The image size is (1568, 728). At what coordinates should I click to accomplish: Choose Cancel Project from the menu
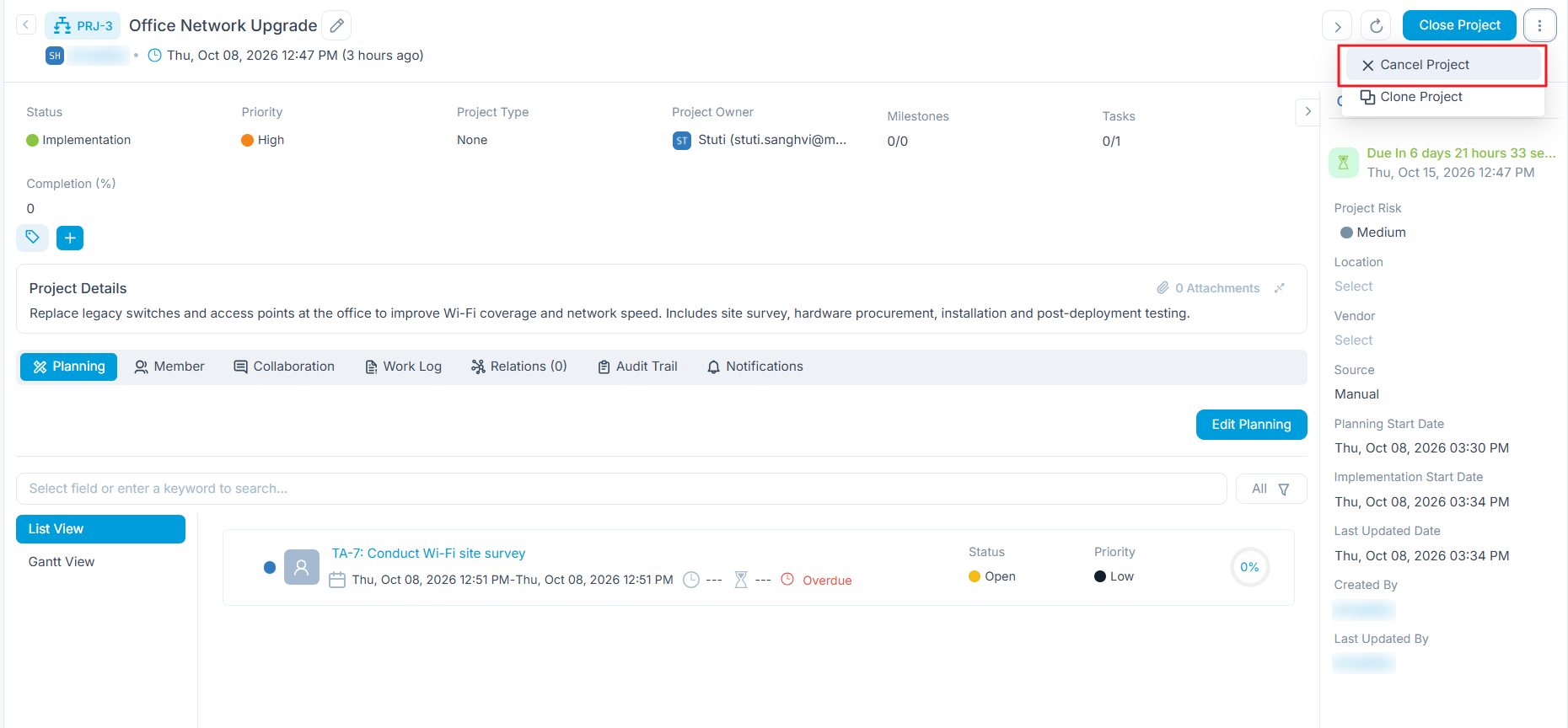click(1443, 65)
